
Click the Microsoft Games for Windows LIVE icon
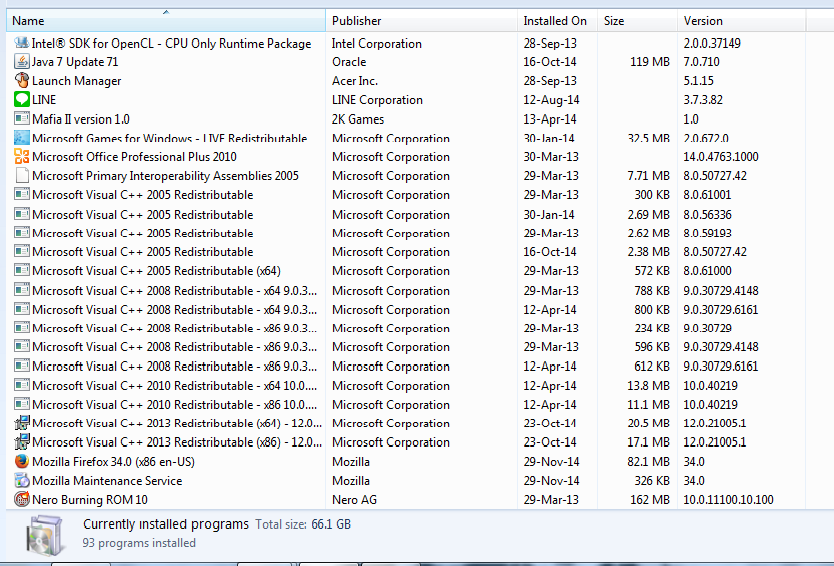pos(21,138)
